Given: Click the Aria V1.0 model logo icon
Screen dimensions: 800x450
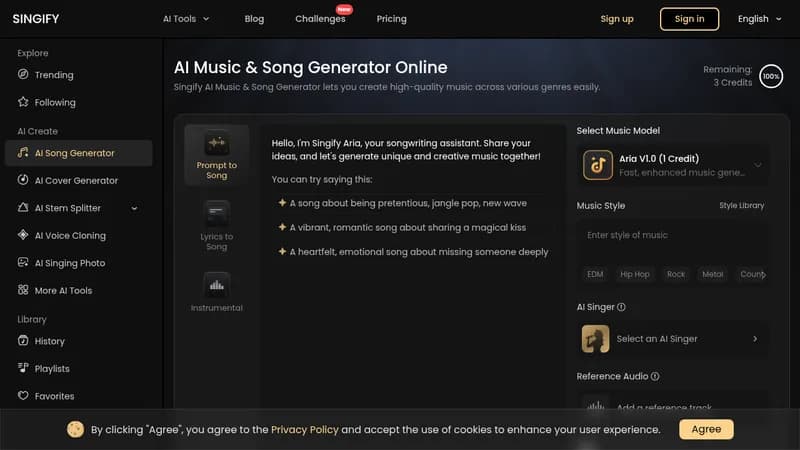Looking at the screenshot, I should [598, 165].
